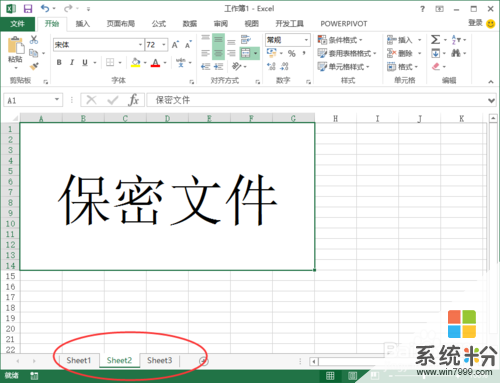Switch to Sheet1 tab

pyautogui.click(x=79, y=360)
